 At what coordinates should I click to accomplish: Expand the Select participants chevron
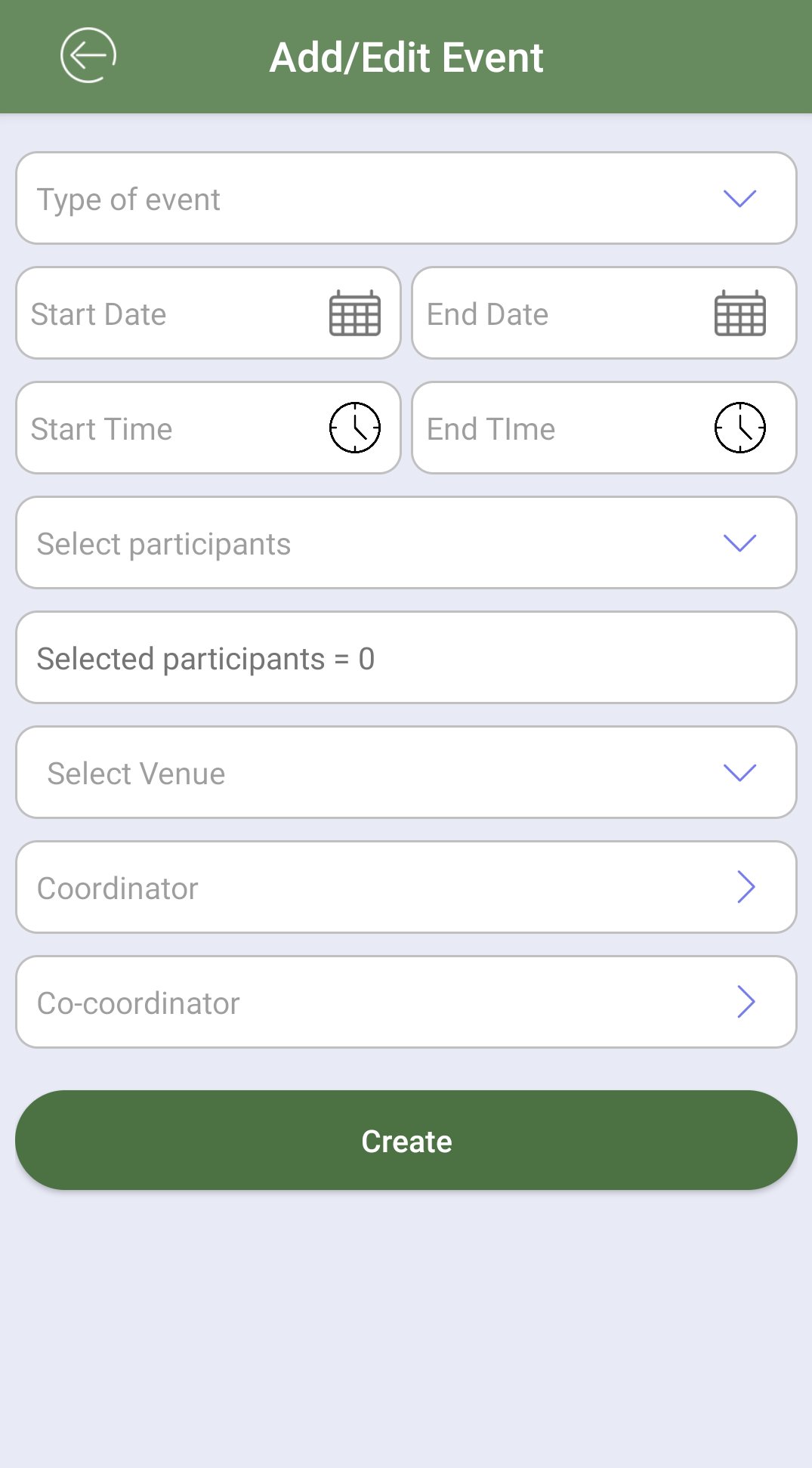(x=739, y=543)
